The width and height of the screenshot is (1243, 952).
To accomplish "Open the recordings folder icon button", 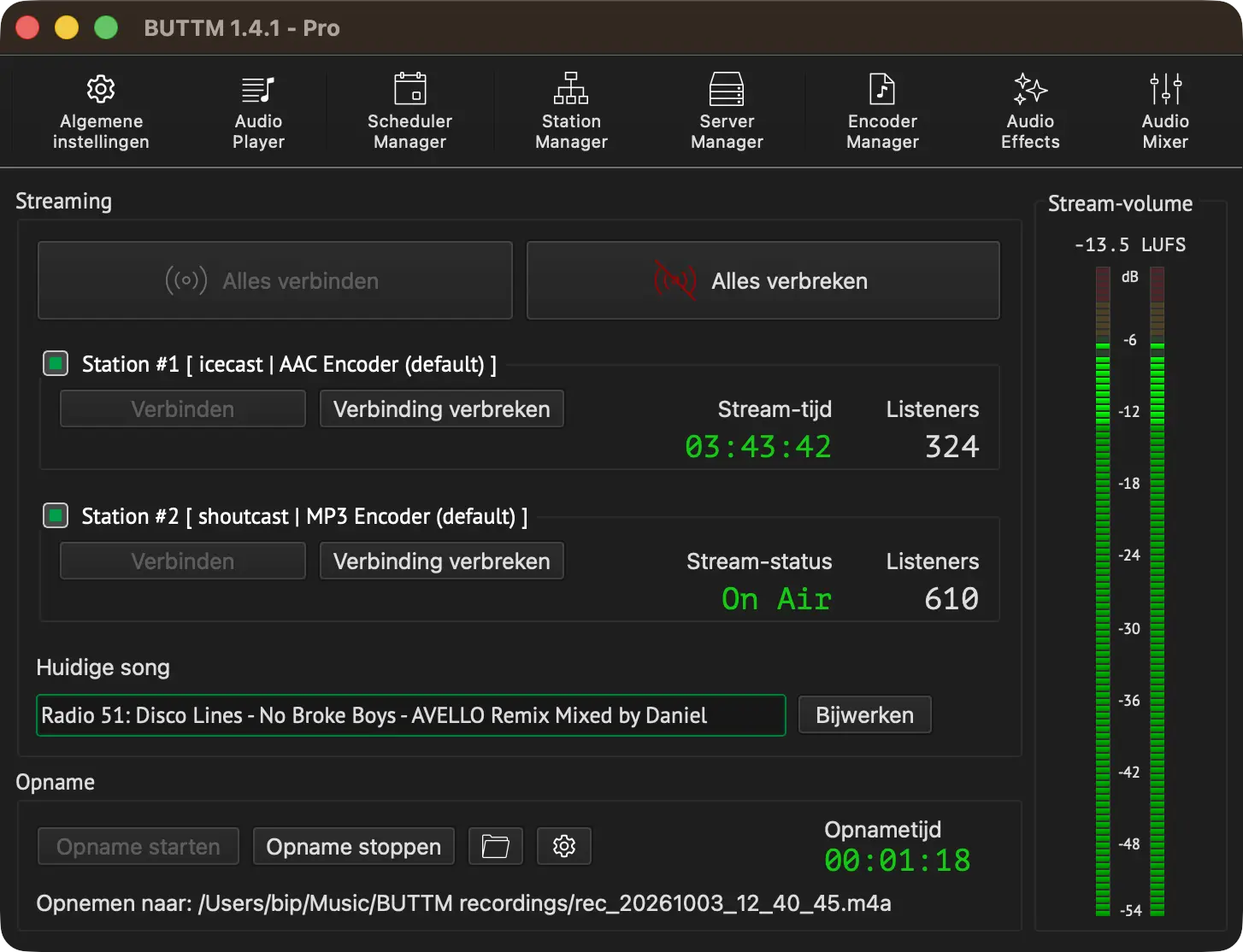I will (496, 846).
